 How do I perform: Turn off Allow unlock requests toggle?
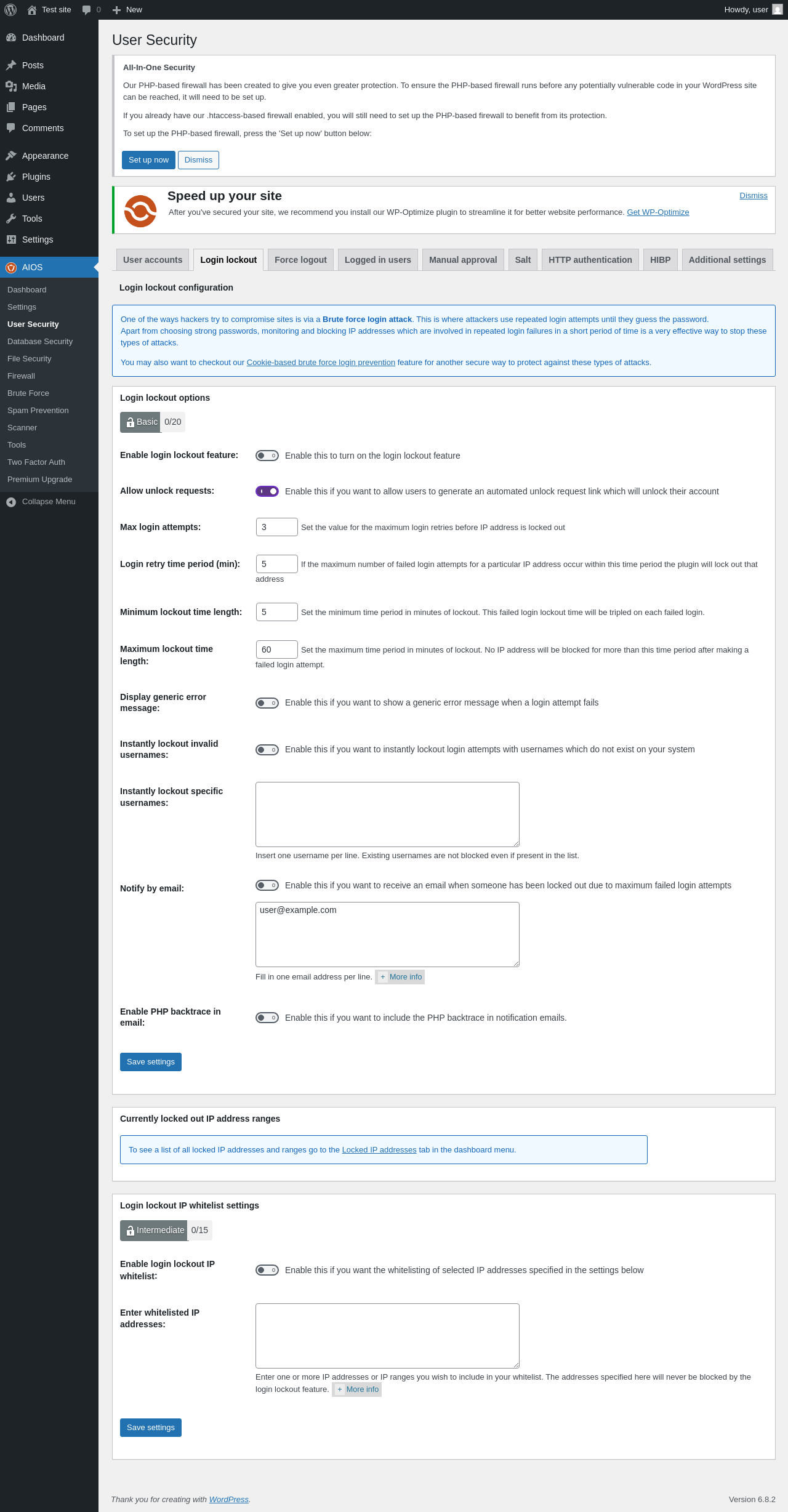pyautogui.click(x=267, y=491)
